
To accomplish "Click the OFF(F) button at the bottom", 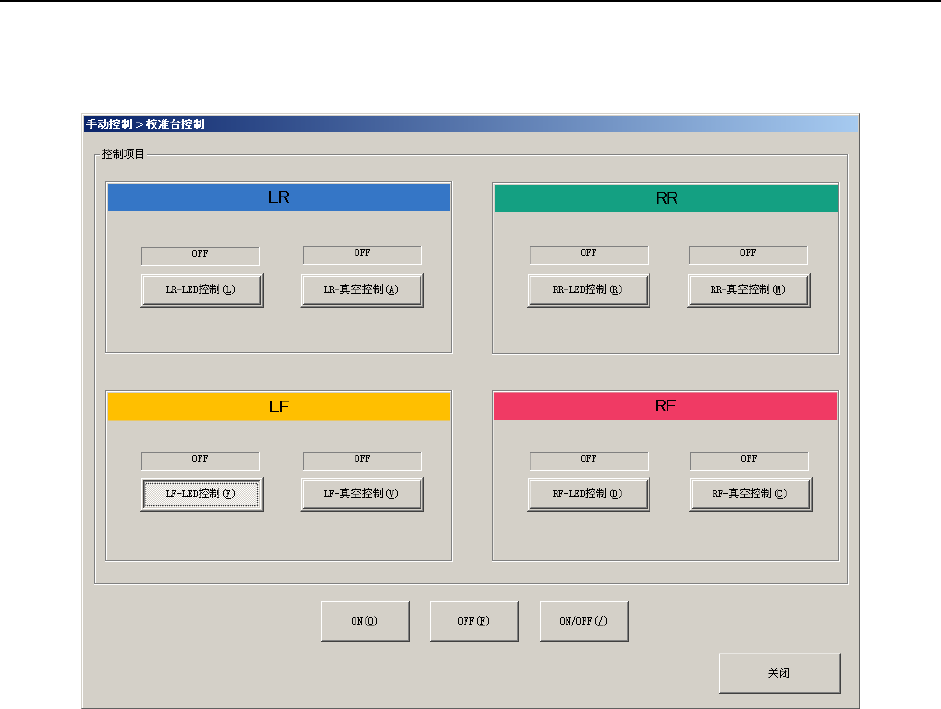I will [x=474, y=621].
